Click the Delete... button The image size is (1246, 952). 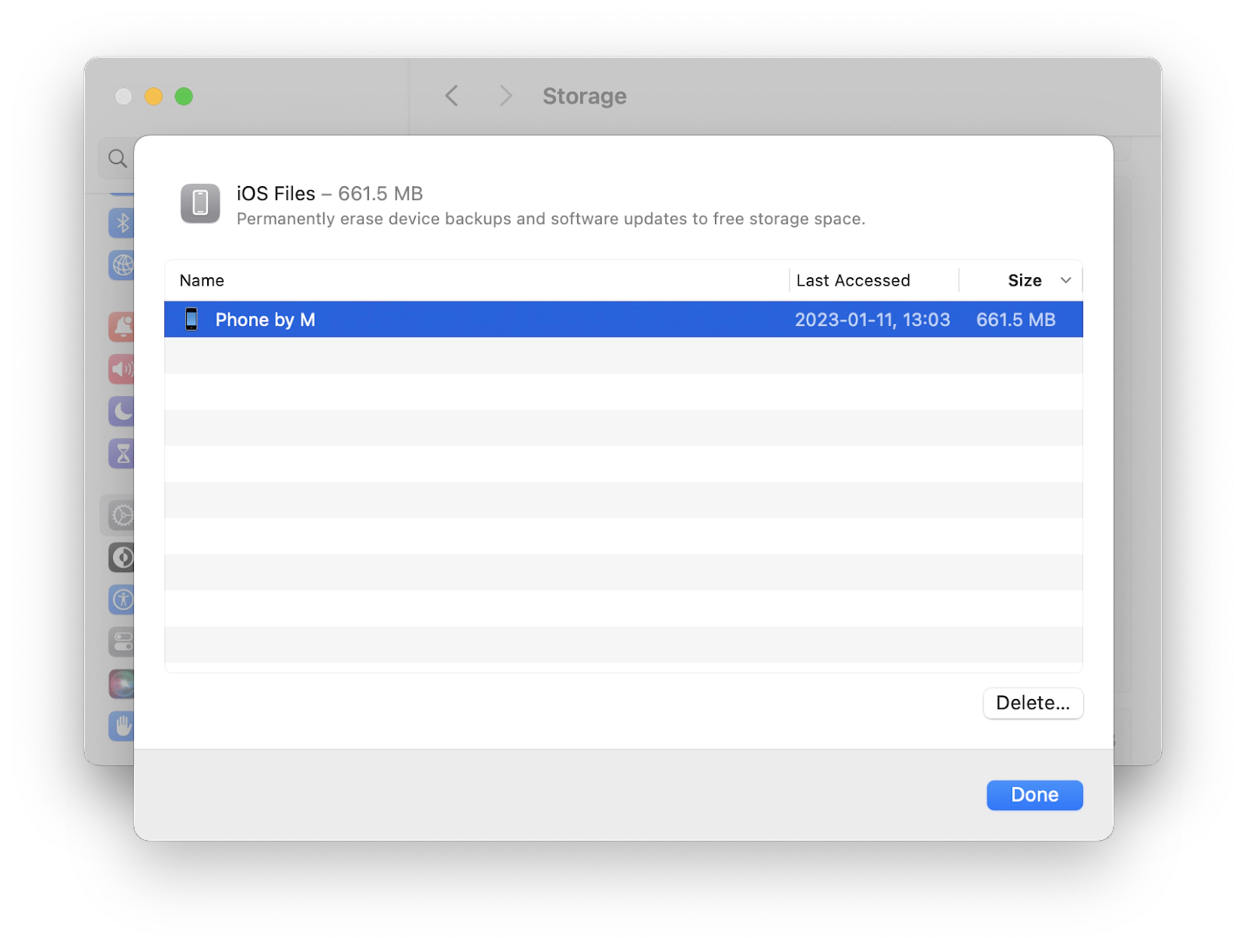pyautogui.click(x=1033, y=703)
